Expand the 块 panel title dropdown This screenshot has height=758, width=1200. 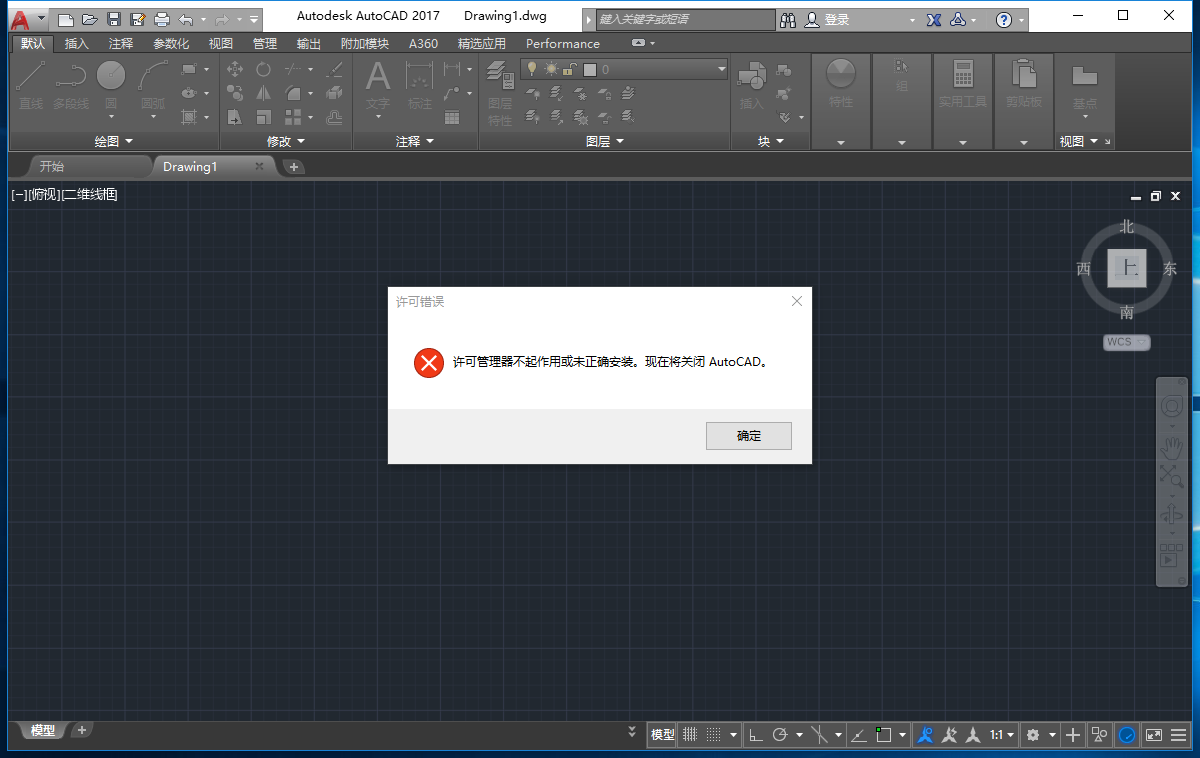[770, 142]
